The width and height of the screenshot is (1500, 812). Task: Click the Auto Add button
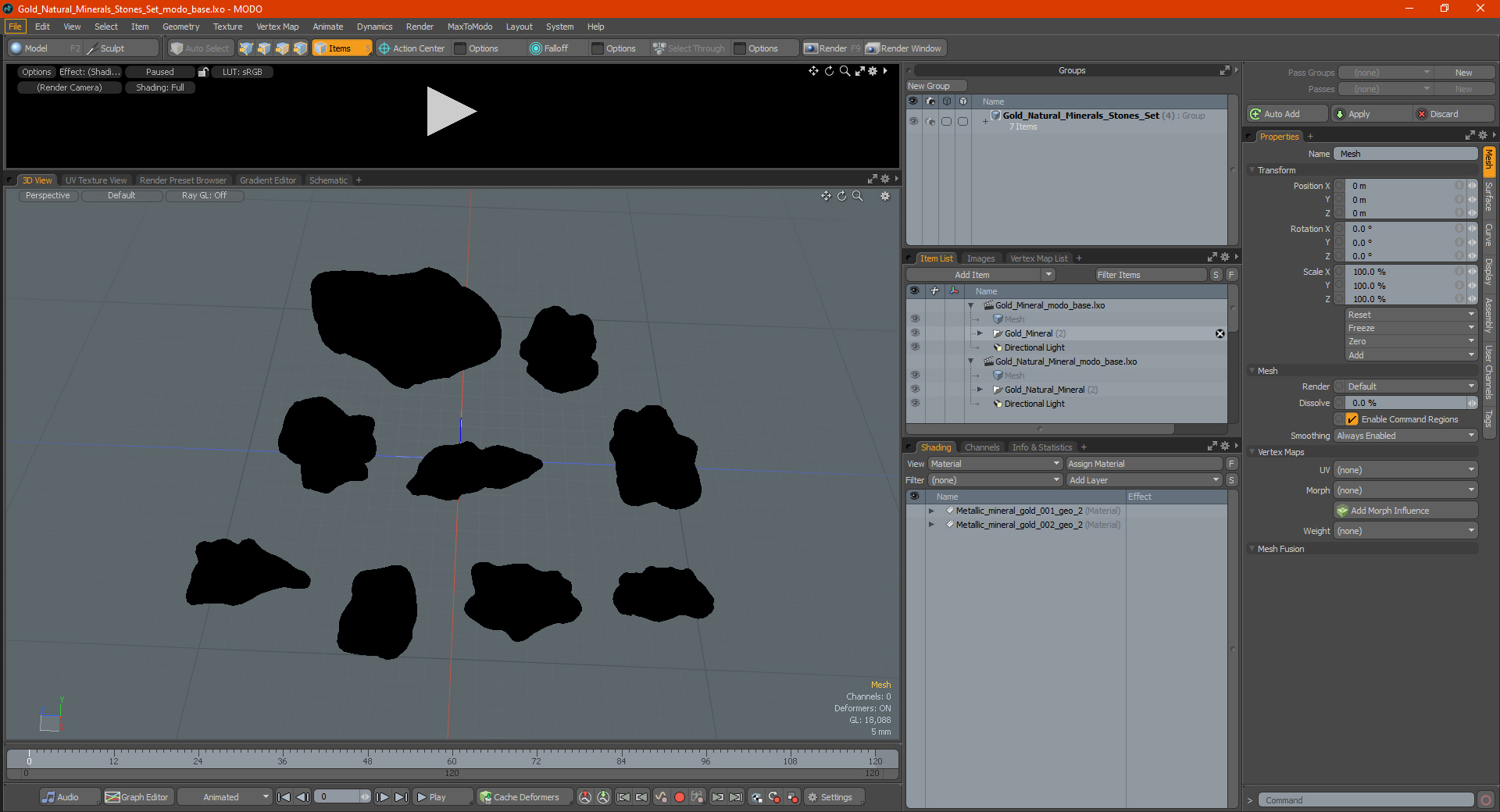point(1287,114)
